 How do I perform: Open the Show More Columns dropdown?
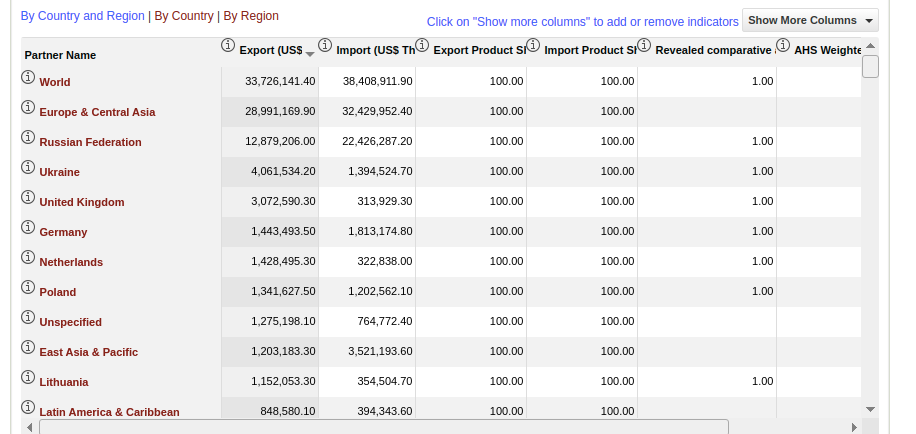(810, 20)
